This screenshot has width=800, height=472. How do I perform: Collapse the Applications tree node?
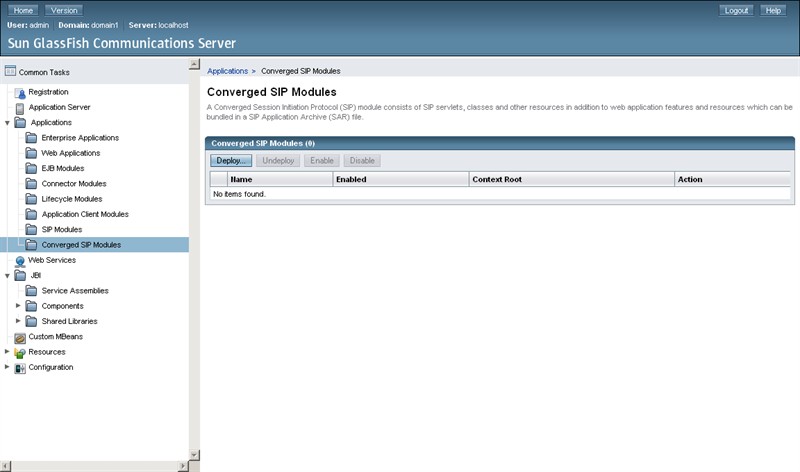coord(7,123)
